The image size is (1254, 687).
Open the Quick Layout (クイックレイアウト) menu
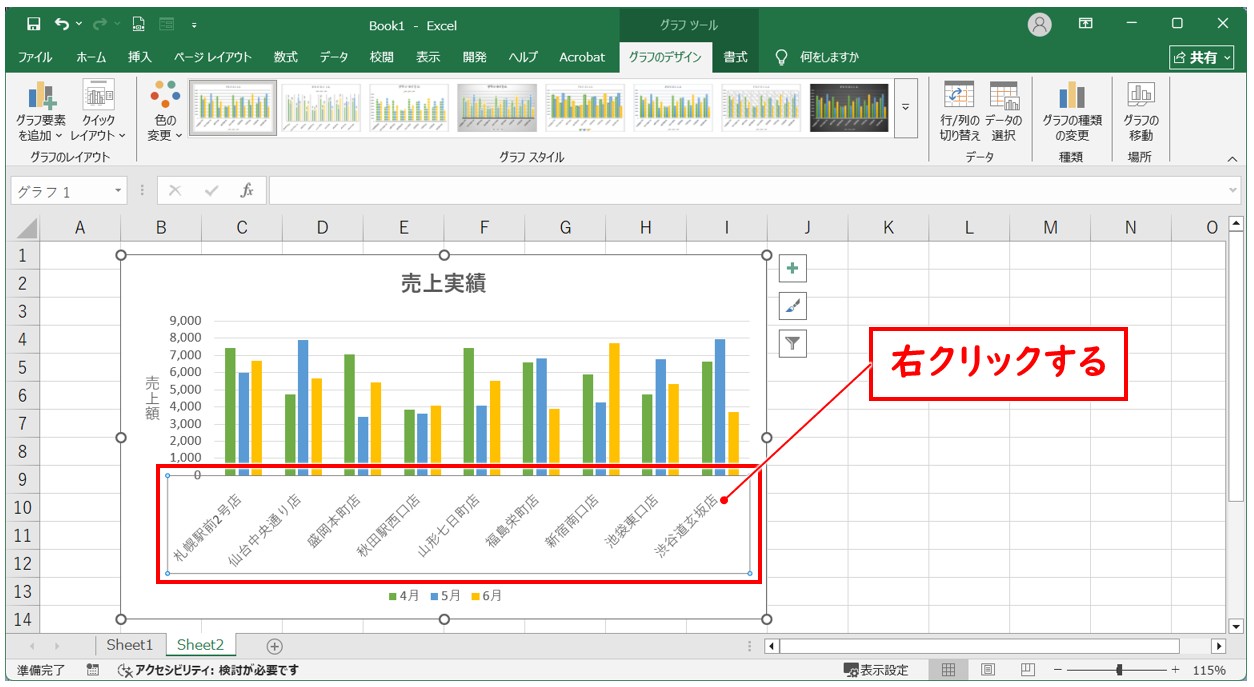pos(98,112)
